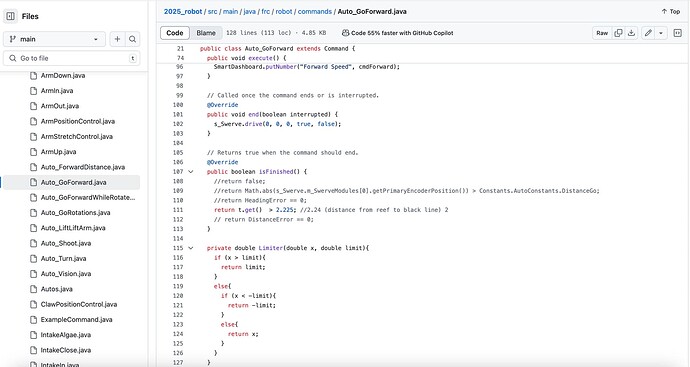Download raw file icon
The height and width of the screenshot is (367, 690).
click(631, 33)
